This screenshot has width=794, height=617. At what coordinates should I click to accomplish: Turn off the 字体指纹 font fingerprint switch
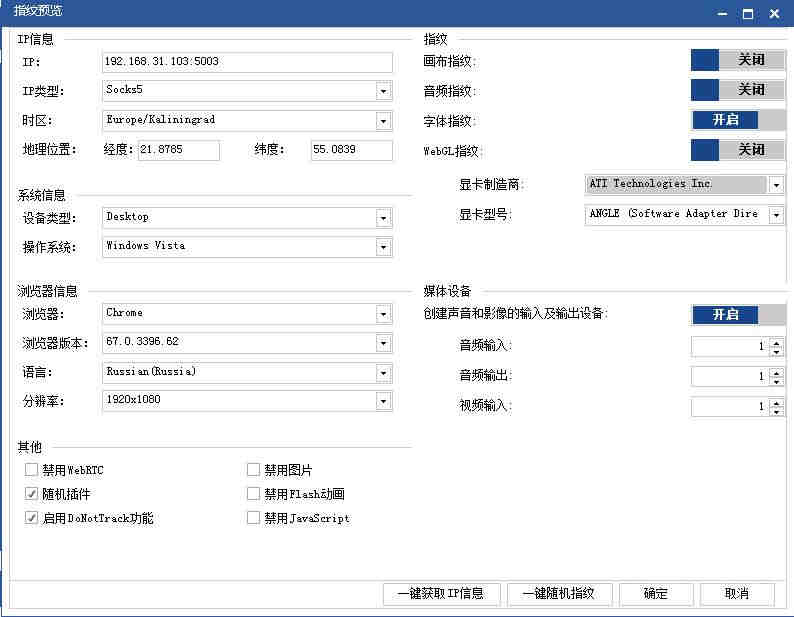tap(738, 120)
